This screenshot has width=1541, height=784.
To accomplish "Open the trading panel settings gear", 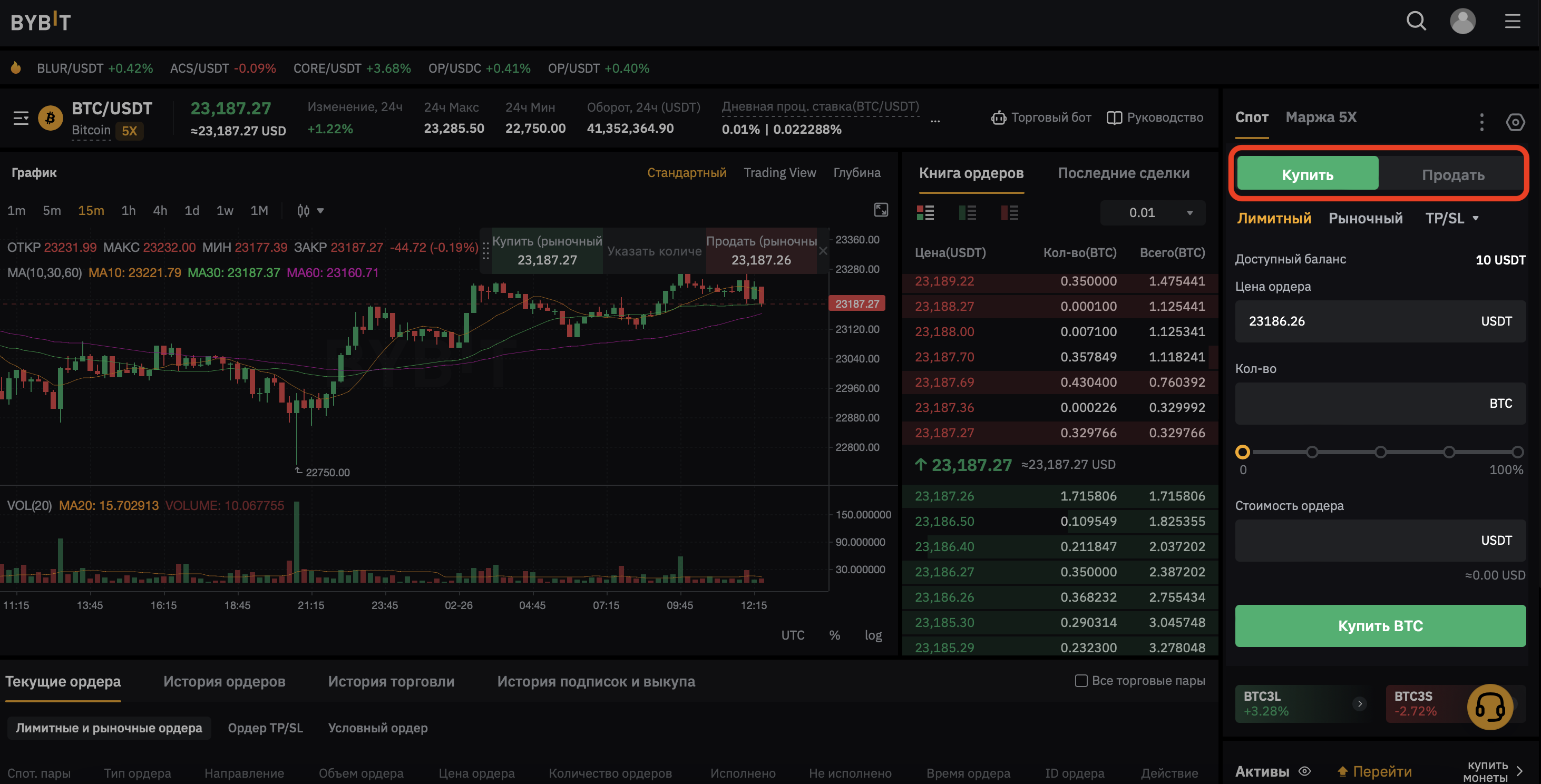I will coord(1515,122).
